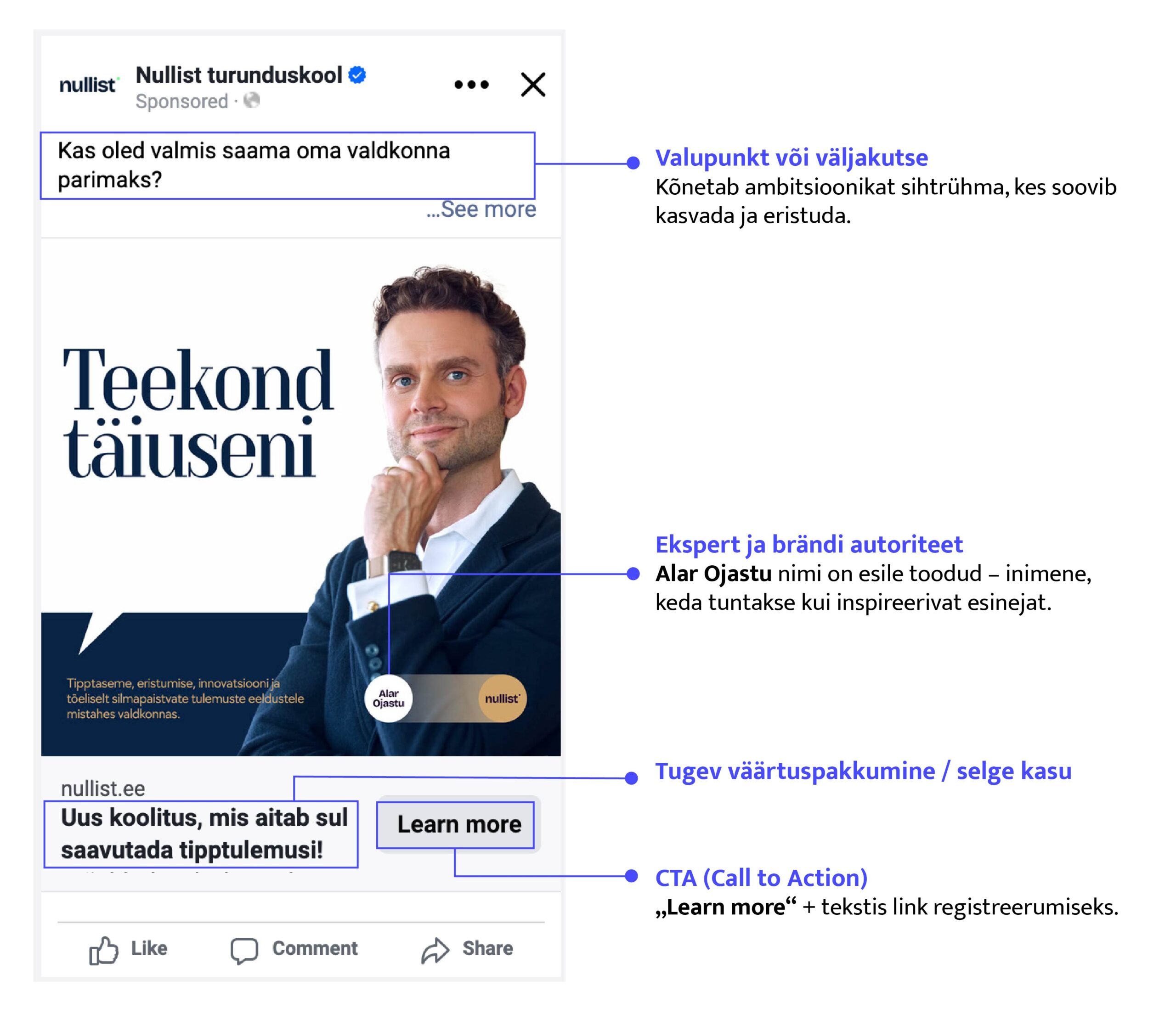
Task: Click the globe public audience icon
Action: click(252, 101)
